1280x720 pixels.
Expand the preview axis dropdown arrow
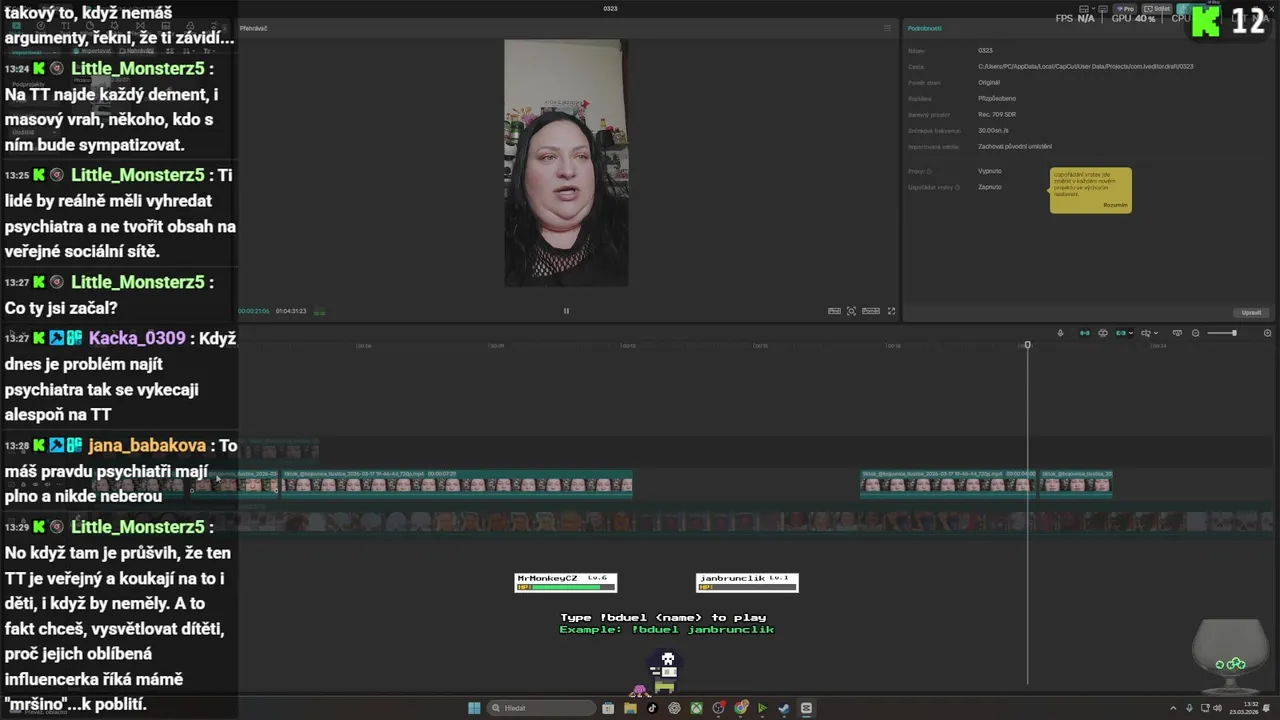tap(1156, 333)
